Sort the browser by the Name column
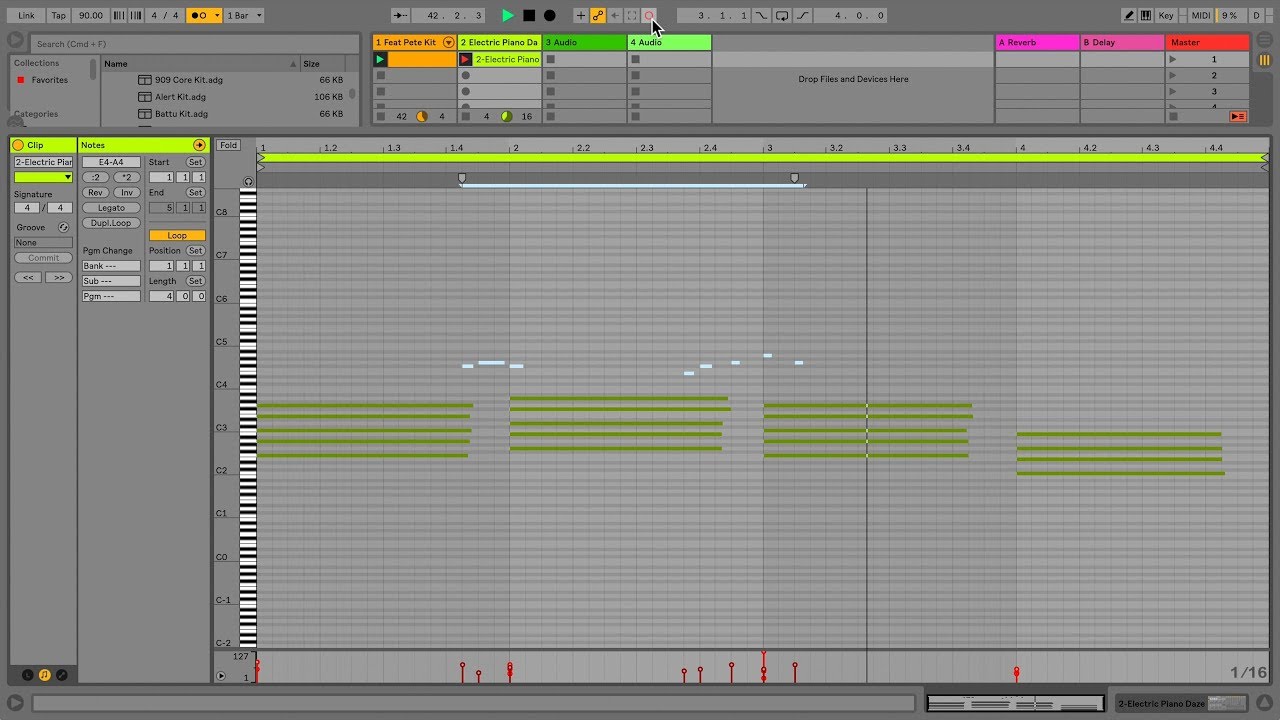The height and width of the screenshot is (720, 1280). click(x=200, y=63)
